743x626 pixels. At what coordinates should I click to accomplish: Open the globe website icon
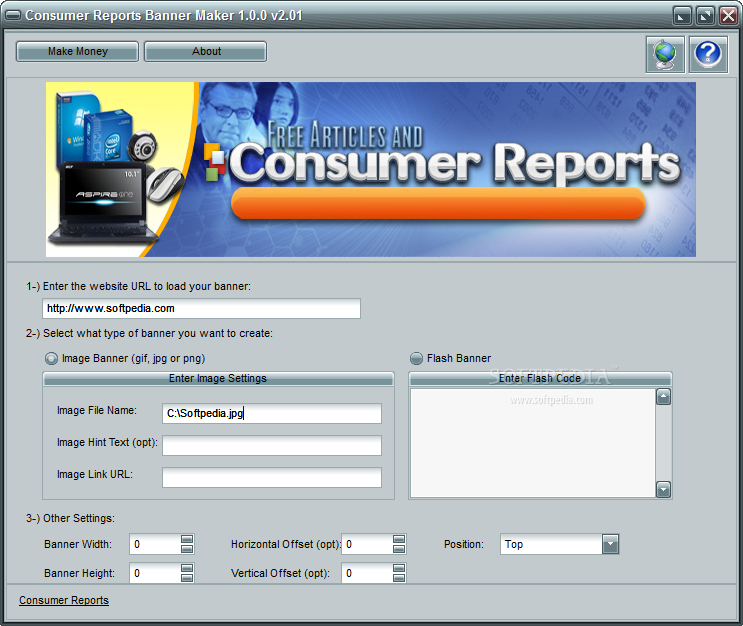point(665,55)
